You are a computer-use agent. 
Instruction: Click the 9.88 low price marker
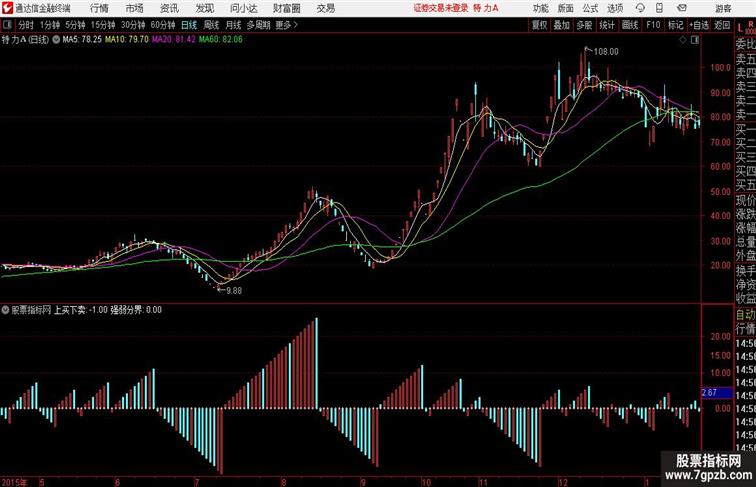point(234,291)
